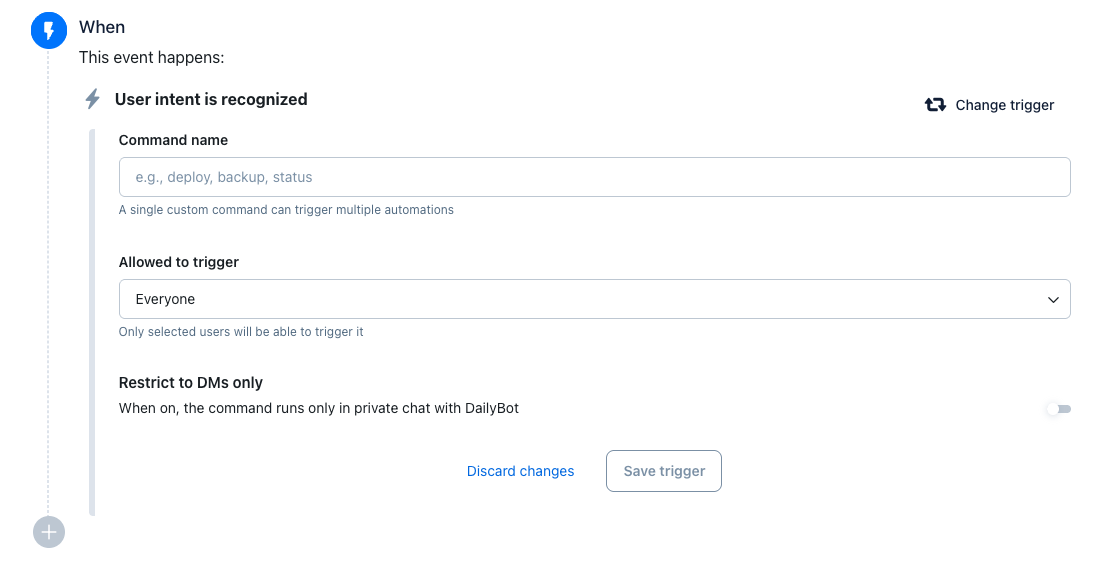Image resolution: width=1109 pixels, height=570 pixels.
Task: Focus the Command name input field
Action: coord(594,177)
